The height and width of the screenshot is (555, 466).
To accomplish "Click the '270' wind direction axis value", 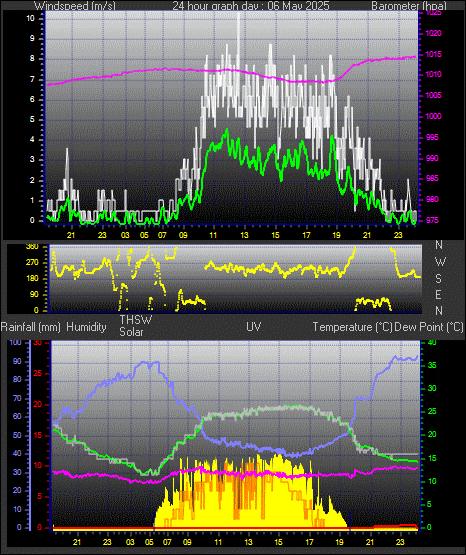I will pyautogui.click(x=33, y=263).
